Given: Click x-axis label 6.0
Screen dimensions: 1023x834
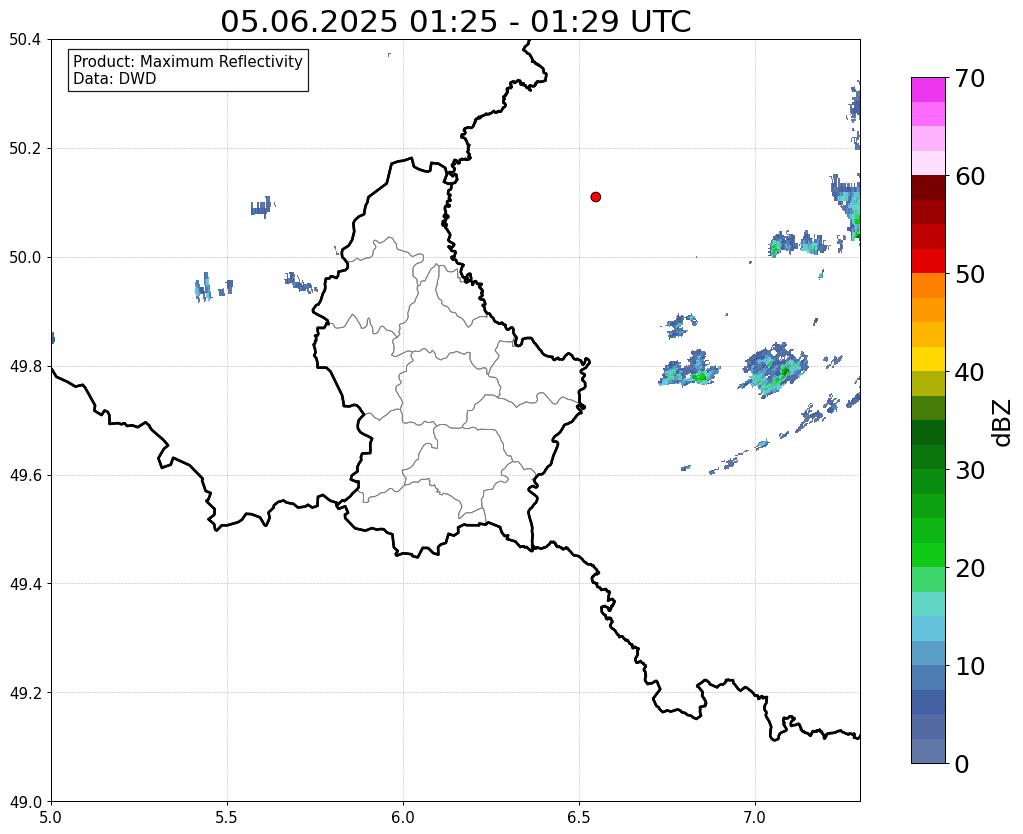Looking at the screenshot, I should 403,818.
